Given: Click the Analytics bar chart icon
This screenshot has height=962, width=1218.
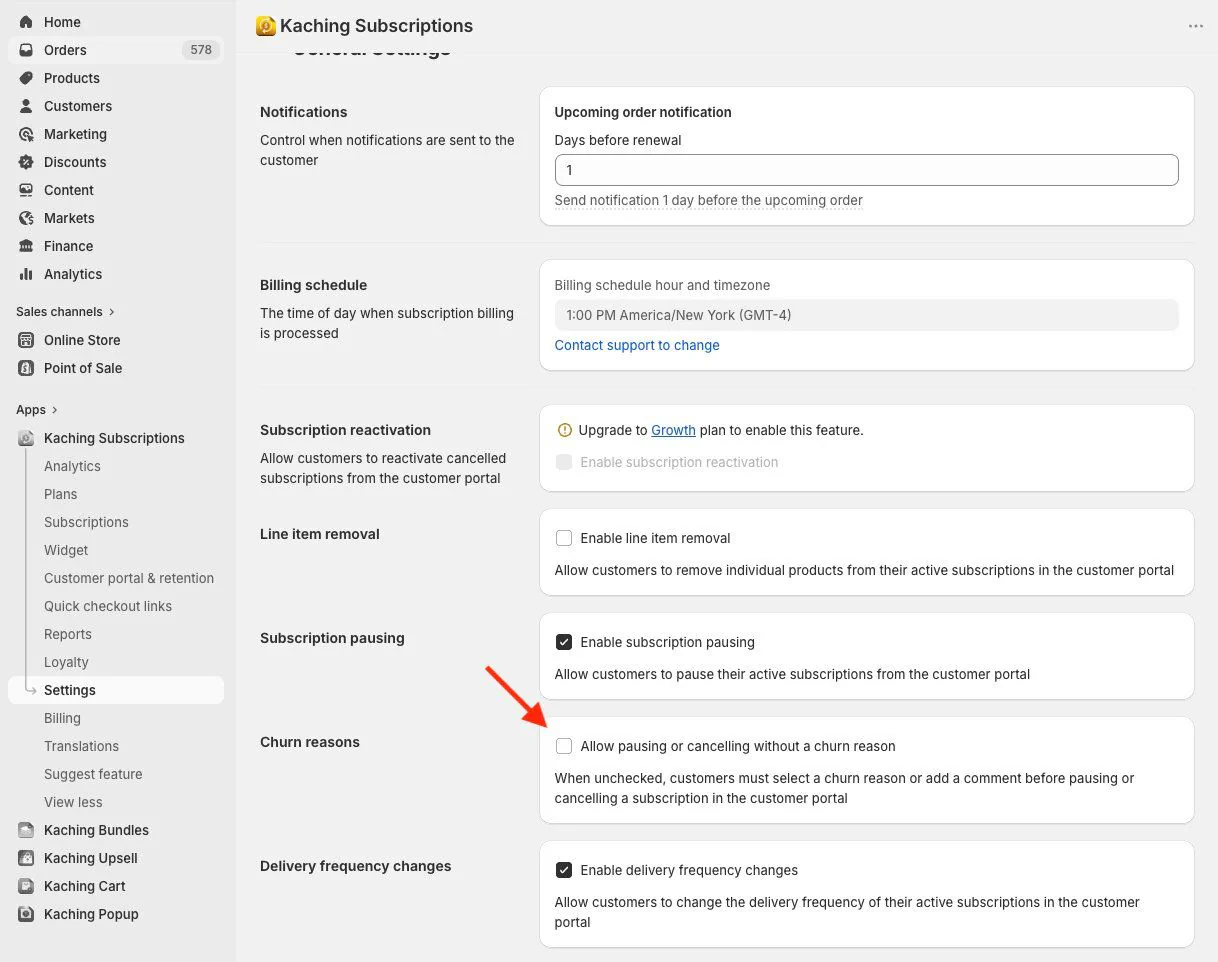Looking at the screenshot, I should 26,274.
